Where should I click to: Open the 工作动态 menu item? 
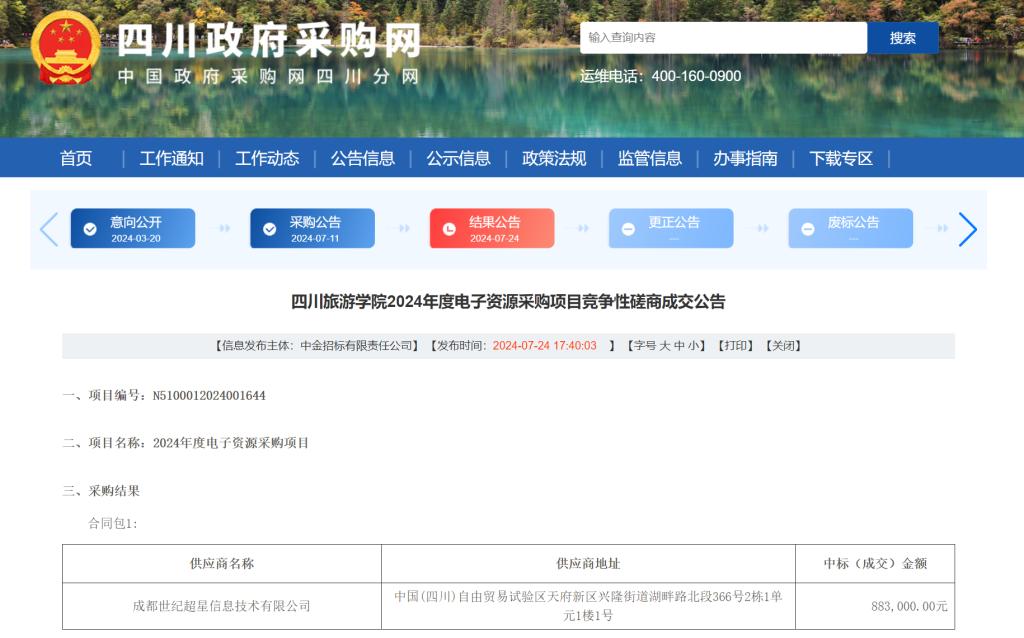coord(267,158)
